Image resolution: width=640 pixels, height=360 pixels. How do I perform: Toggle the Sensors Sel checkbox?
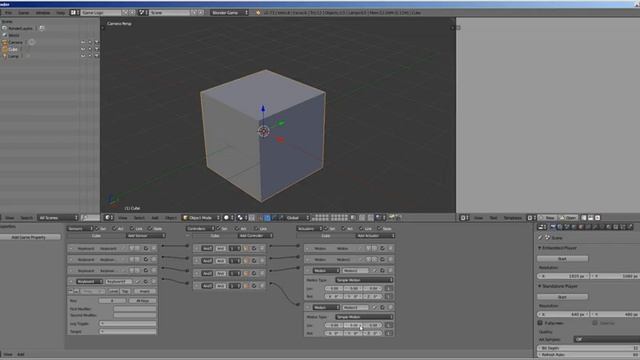click(97, 229)
